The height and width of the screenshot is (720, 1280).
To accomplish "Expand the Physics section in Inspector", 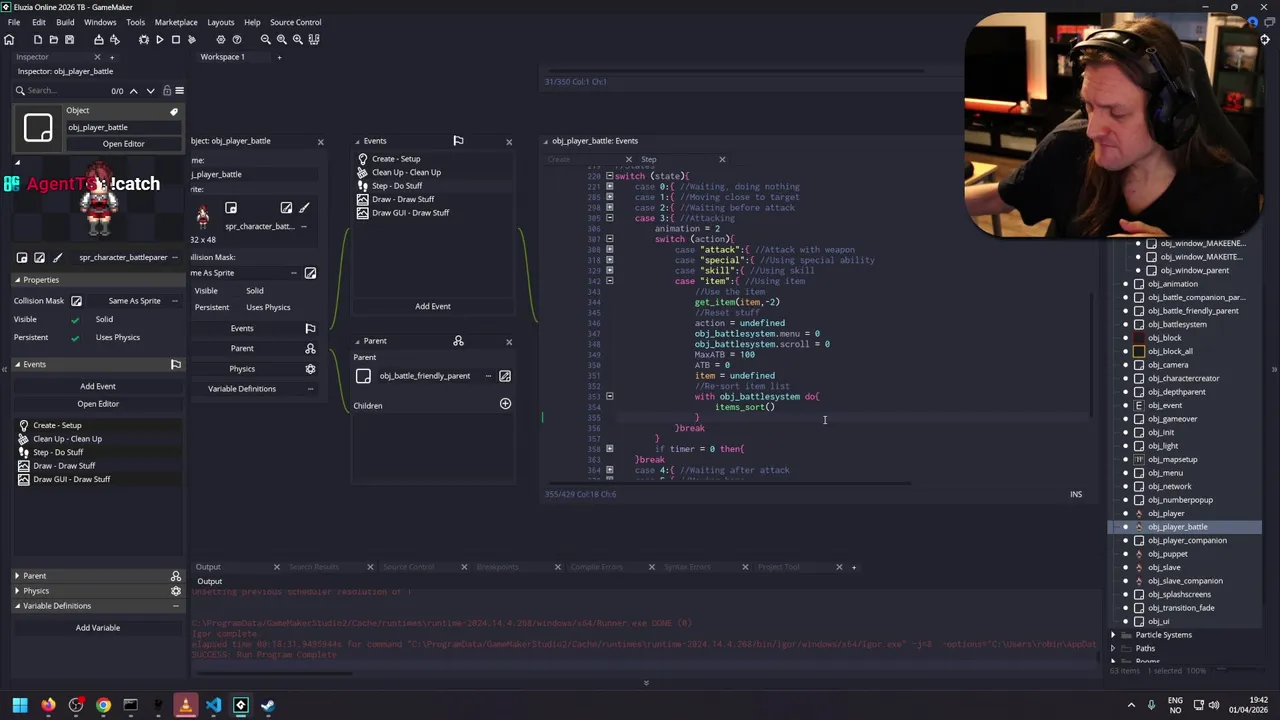I will [x=17, y=591].
